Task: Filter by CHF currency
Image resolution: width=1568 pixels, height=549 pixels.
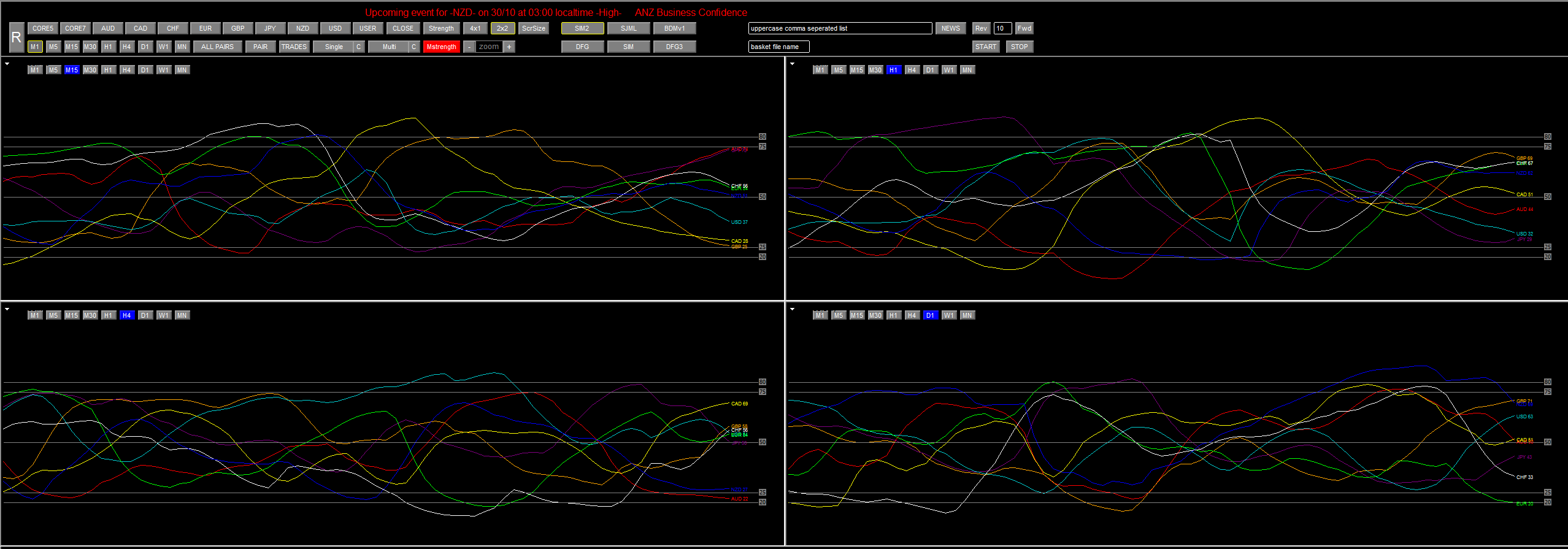Action: pos(173,28)
